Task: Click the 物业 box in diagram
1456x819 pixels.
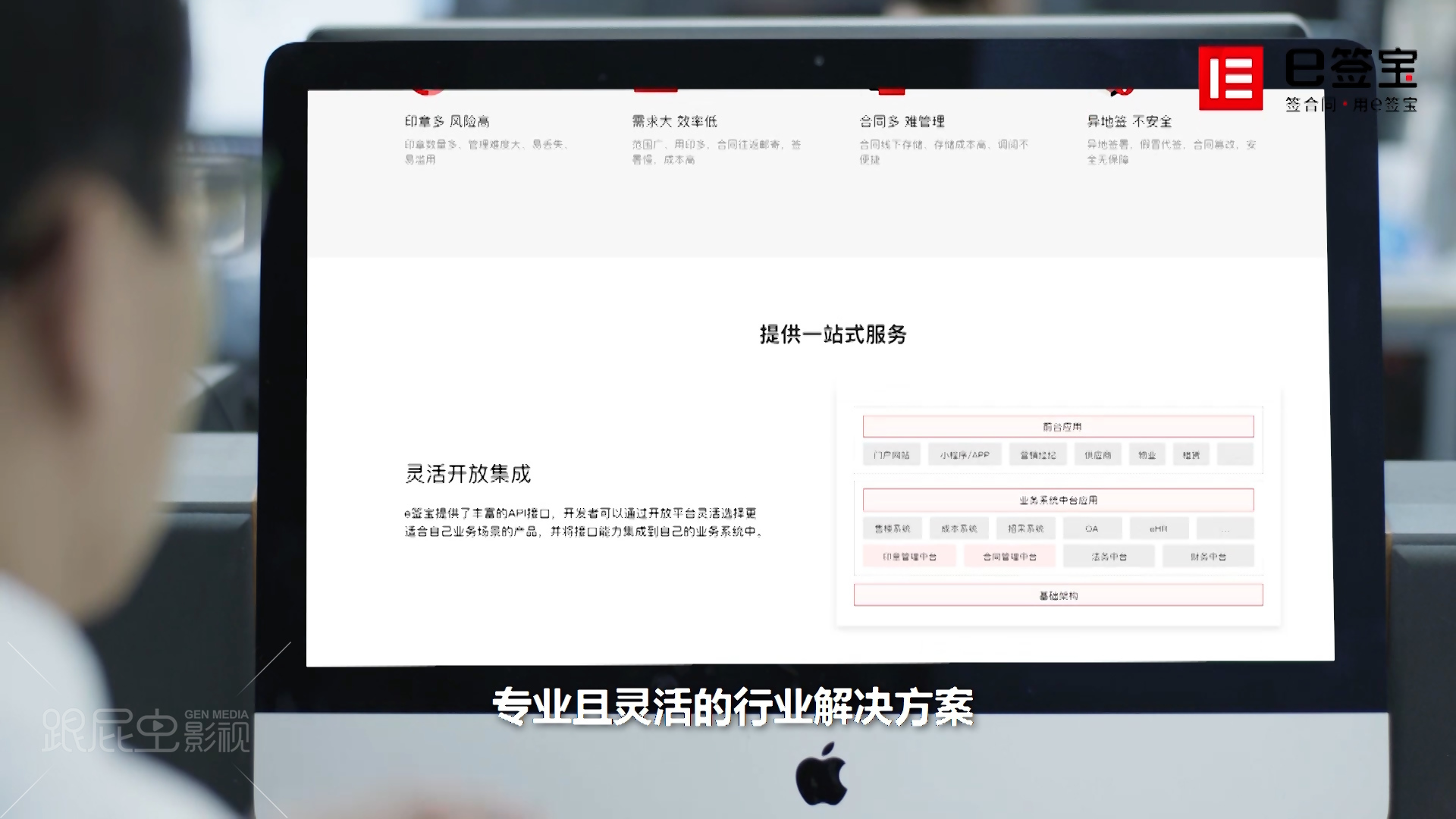Action: (x=1147, y=455)
